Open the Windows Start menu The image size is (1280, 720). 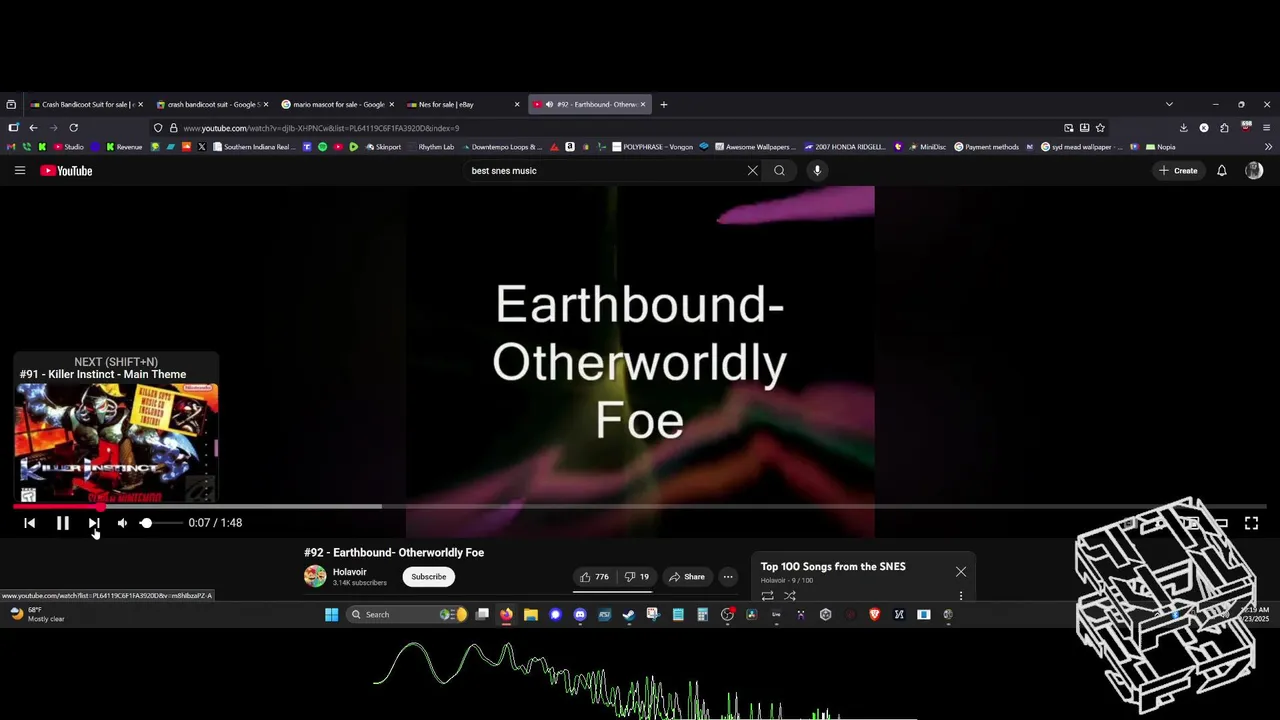(x=331, y=615)
